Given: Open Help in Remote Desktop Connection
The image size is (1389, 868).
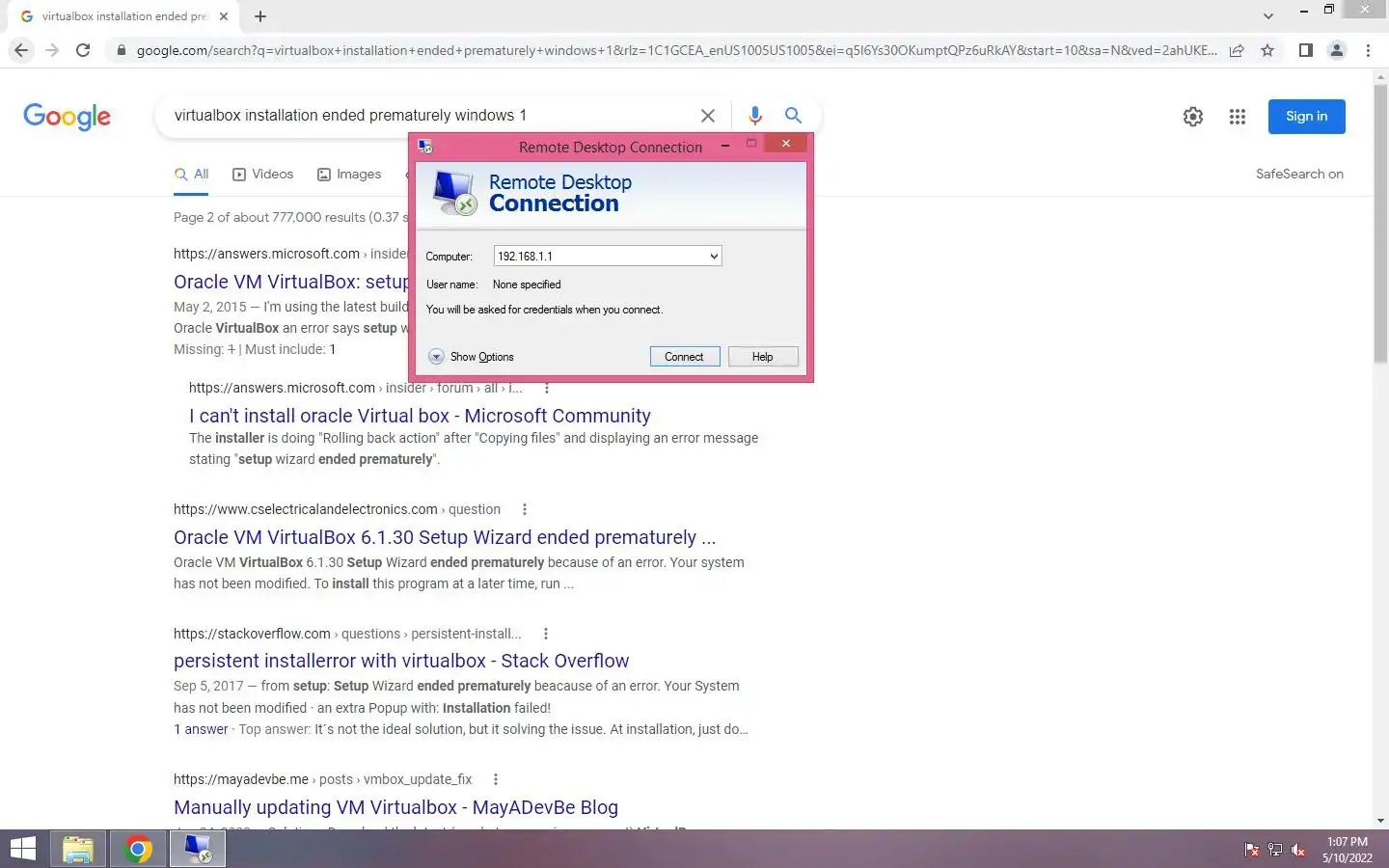Looking at the screenshot, I should click(x=762, y=357).
